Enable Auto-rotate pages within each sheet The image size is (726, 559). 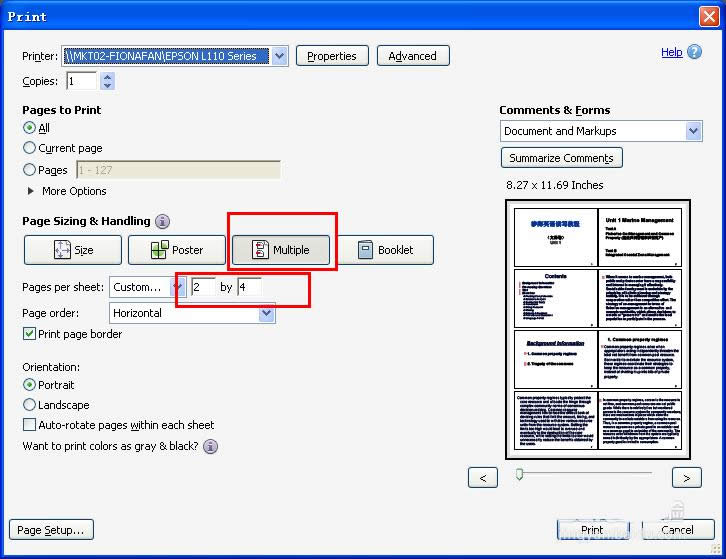30,425
